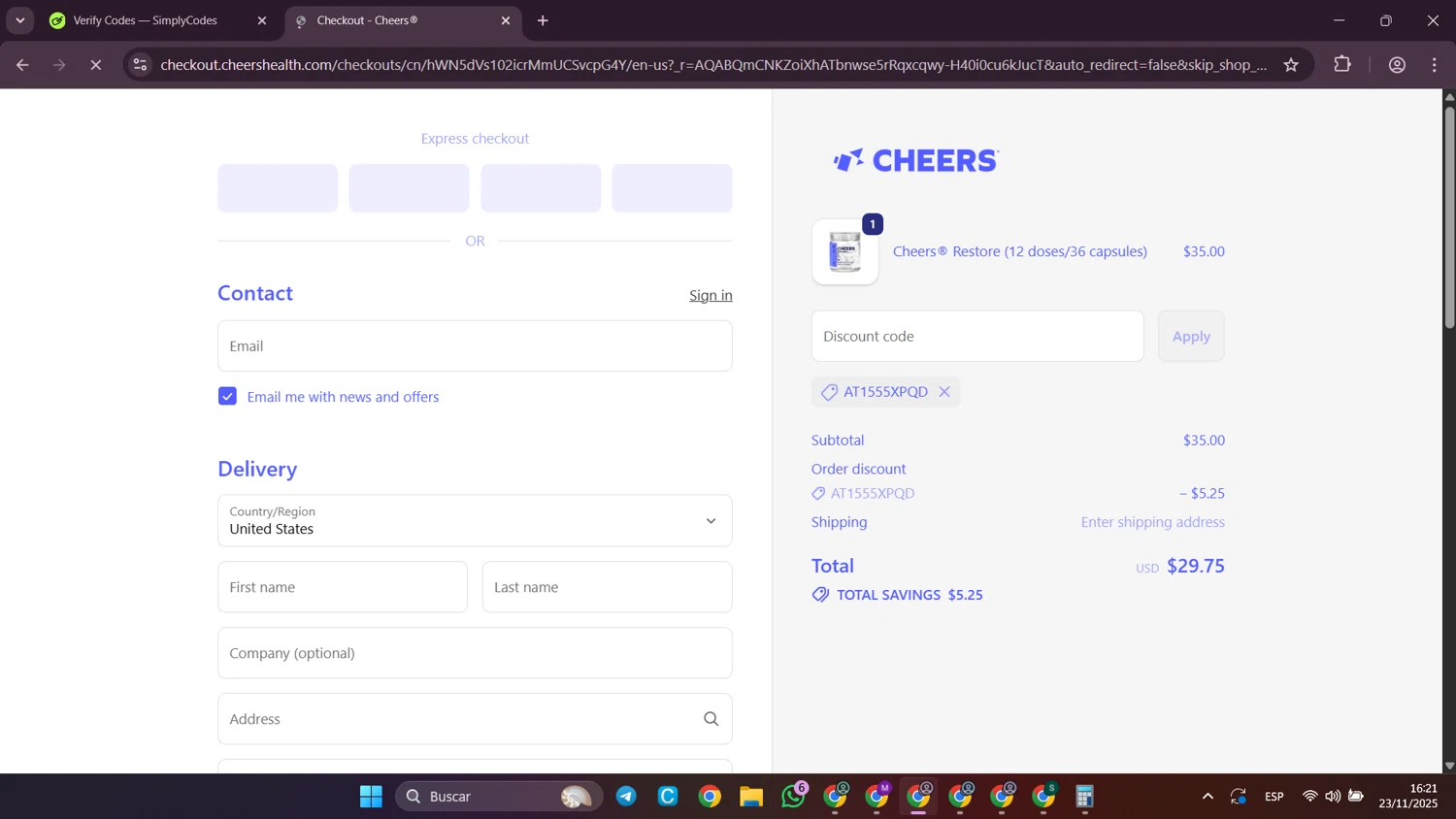Open the Chrome profile menu
Screen dimensions: 1456x819
[1398, 65]
